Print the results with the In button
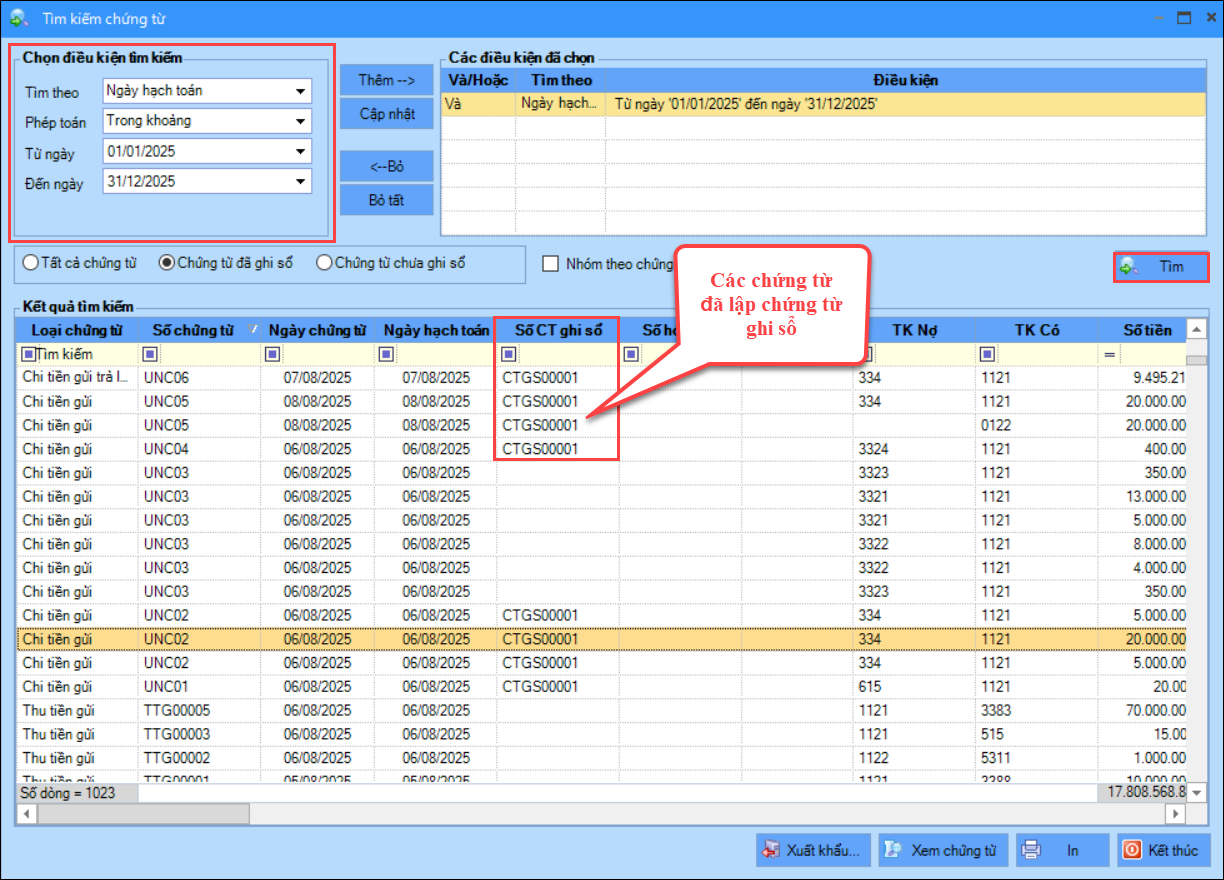The image size is (1224, 880). click(x=1062, y=850)
